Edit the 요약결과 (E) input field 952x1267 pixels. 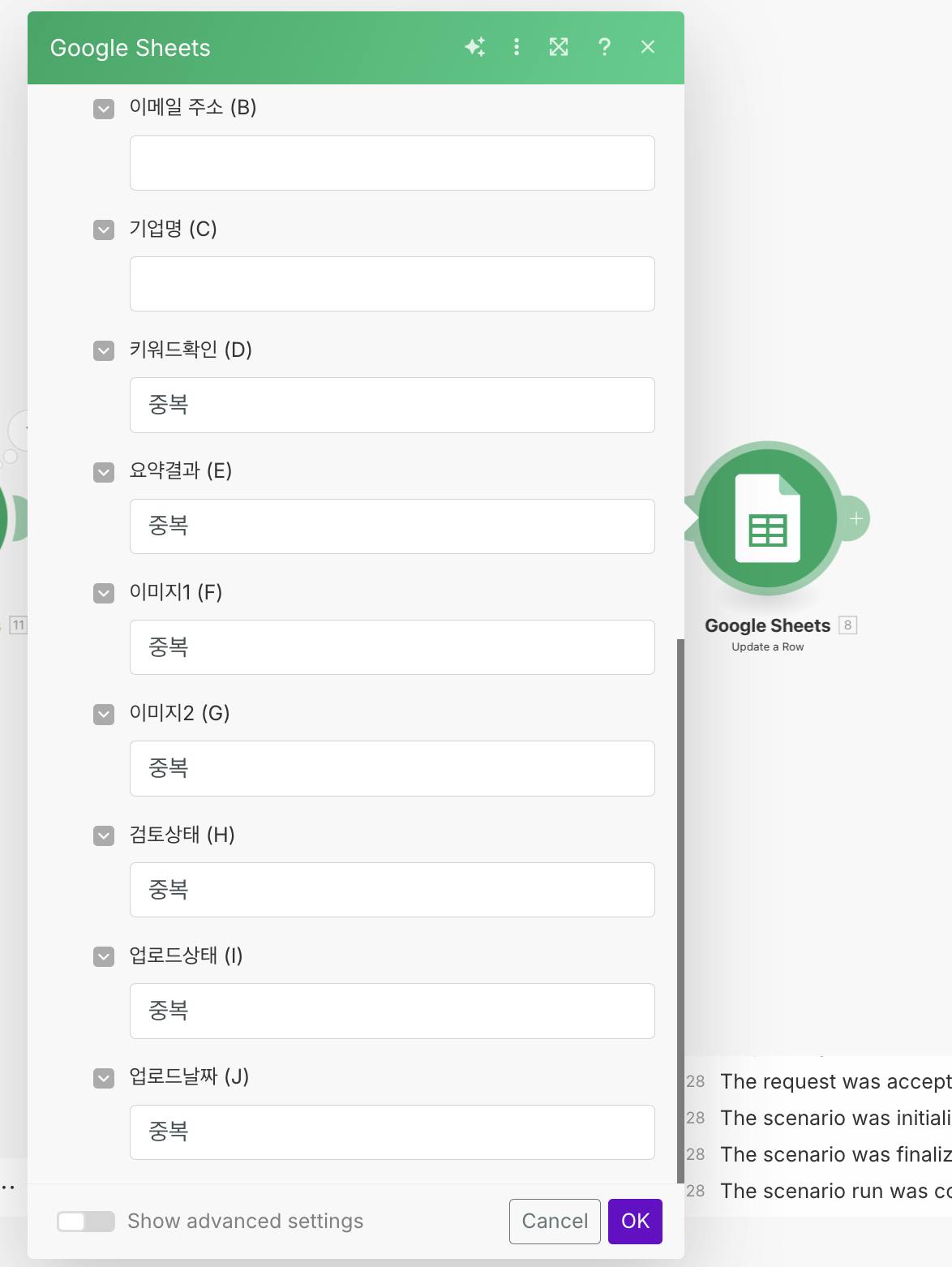pyautogui.click(x=392, y=526)
